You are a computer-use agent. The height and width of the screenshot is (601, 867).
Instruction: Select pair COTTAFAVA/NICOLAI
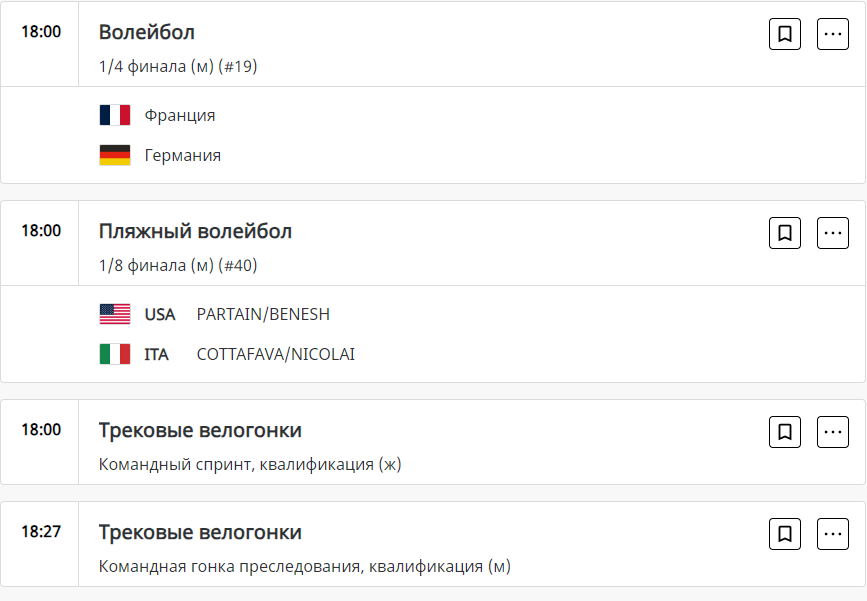[x=275, y=354]
